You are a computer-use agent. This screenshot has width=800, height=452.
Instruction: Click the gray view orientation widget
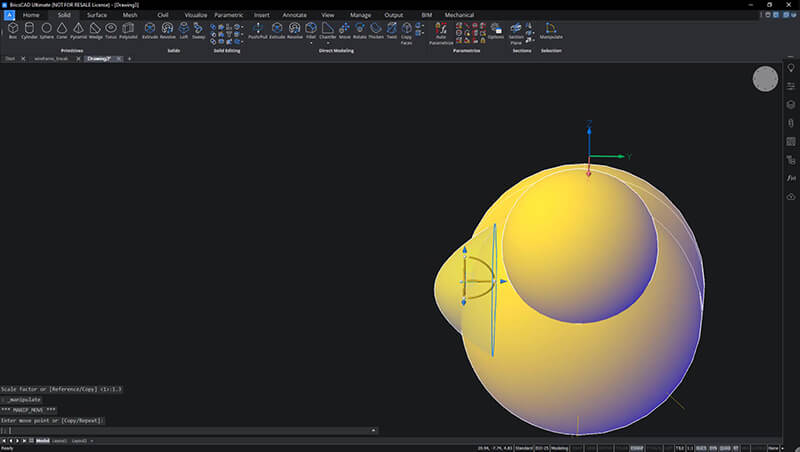pyautogui.click(x=765, y=79)
